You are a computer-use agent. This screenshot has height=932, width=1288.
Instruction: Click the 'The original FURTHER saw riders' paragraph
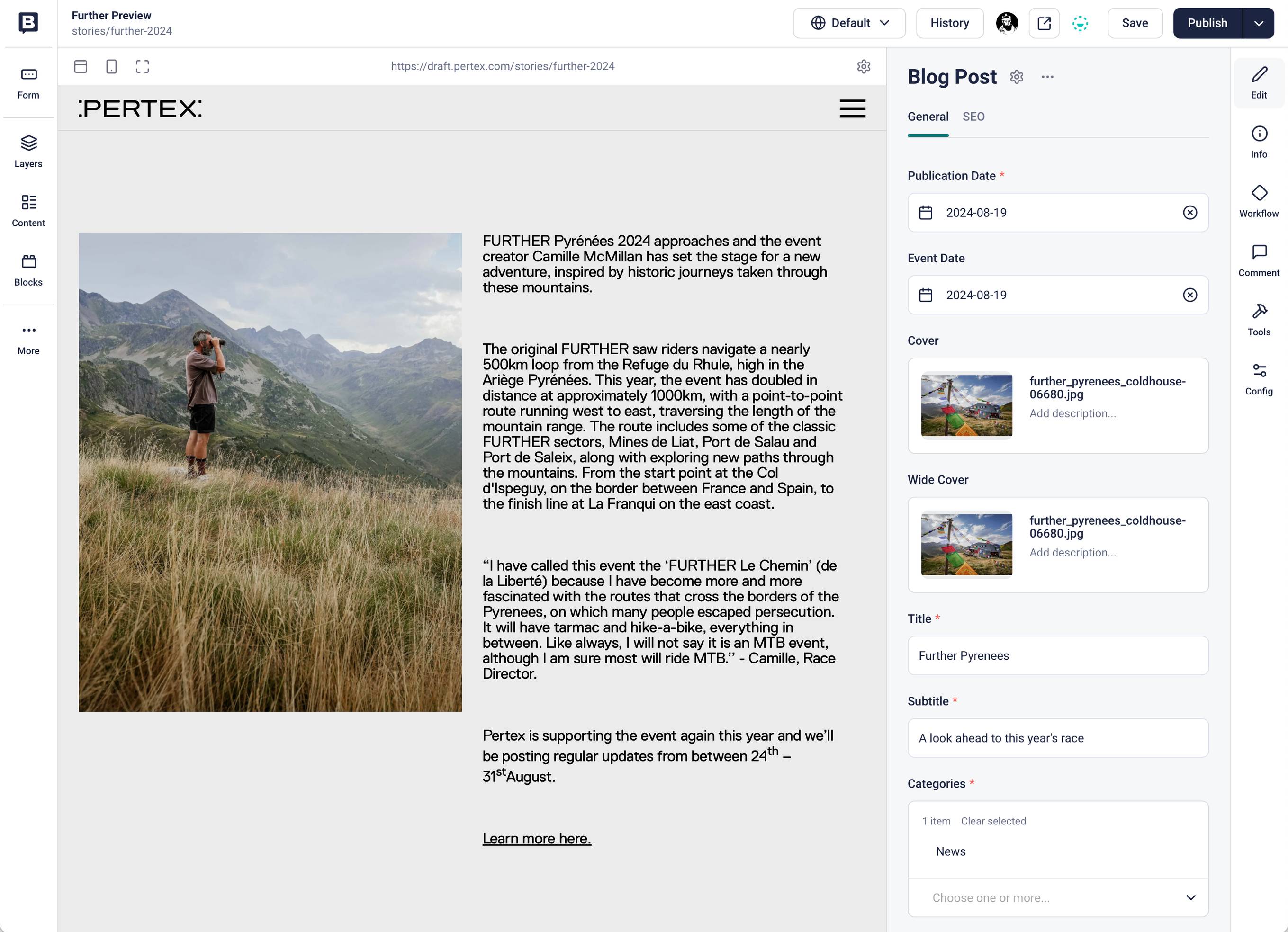pyautogui.click(x=662, y=426)
